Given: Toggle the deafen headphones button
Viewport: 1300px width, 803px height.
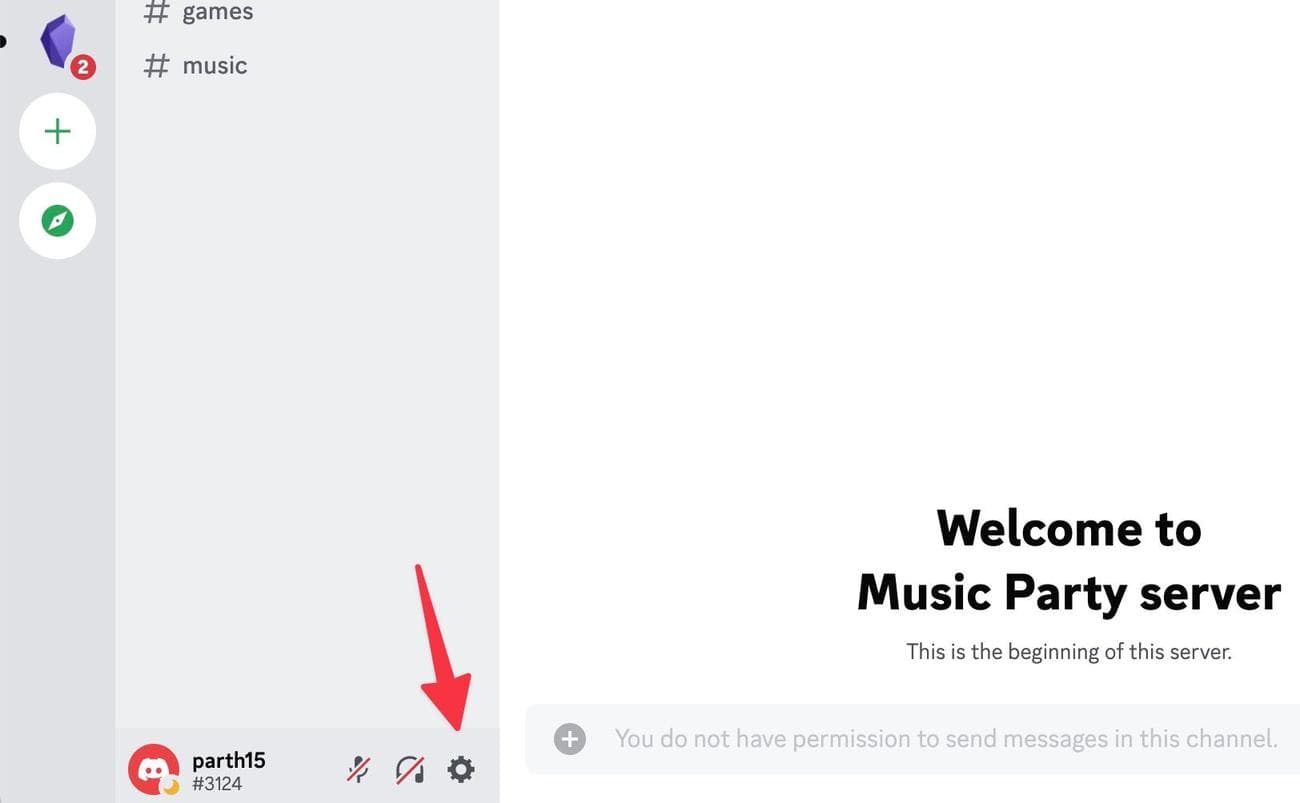Looking at the screenshot, I should click(410, 769).
